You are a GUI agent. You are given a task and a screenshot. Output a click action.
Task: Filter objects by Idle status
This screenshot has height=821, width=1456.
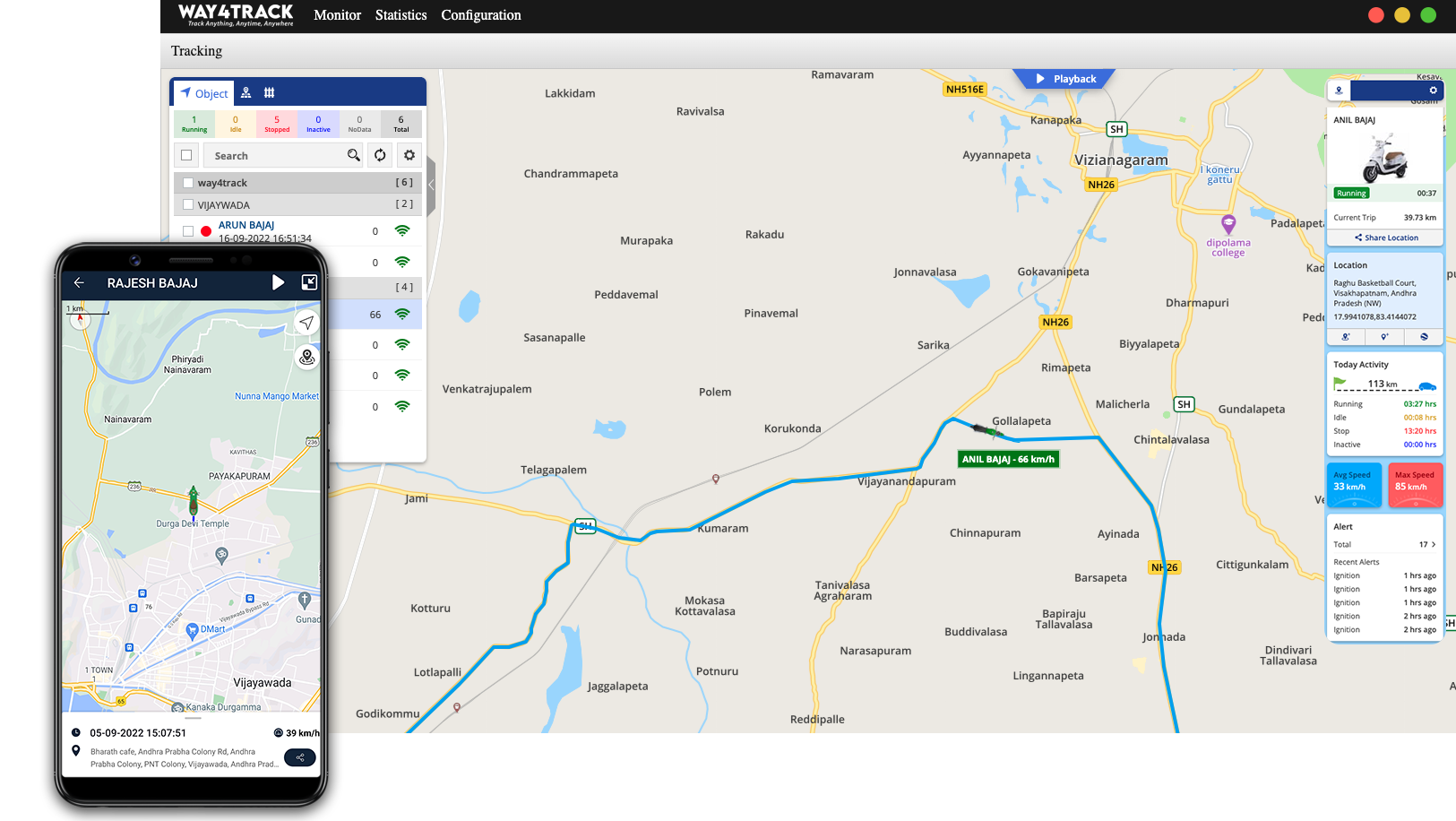236,124
